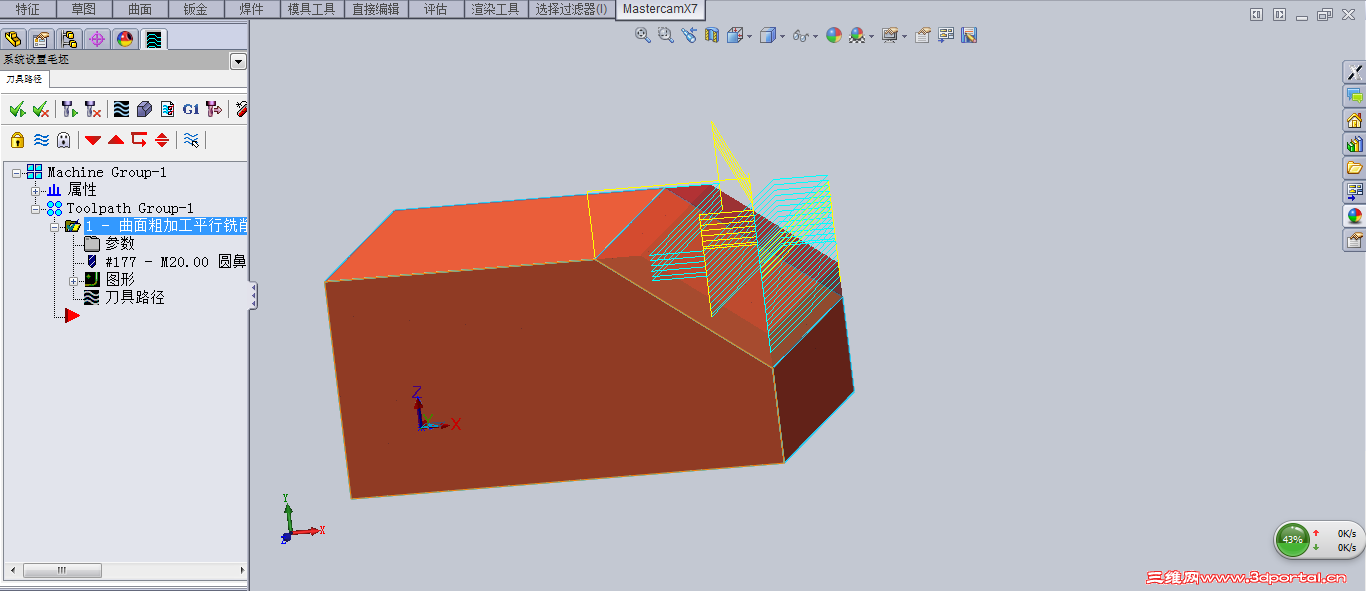Verify selected operations with solid icon
1366x591 pixels.
145,109
